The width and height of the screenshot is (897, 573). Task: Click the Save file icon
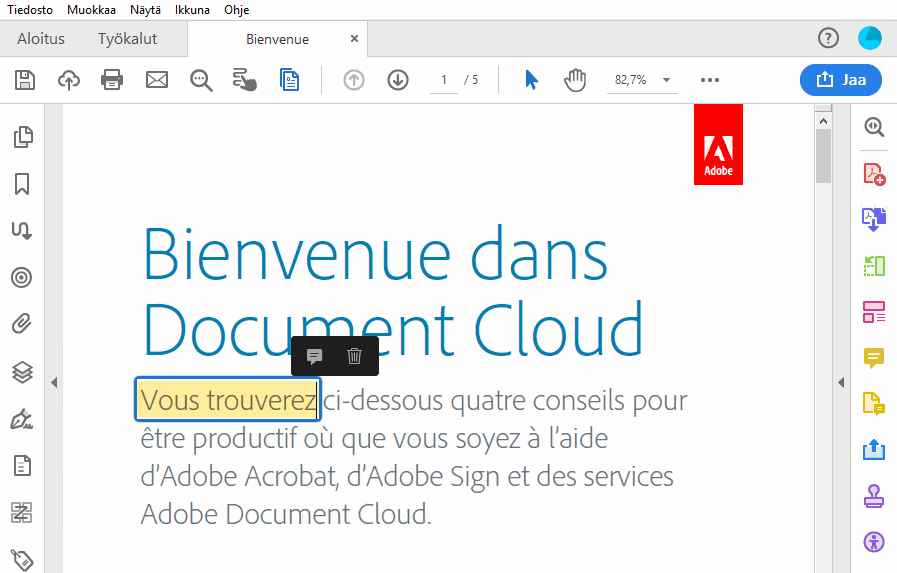pos(24,80)
